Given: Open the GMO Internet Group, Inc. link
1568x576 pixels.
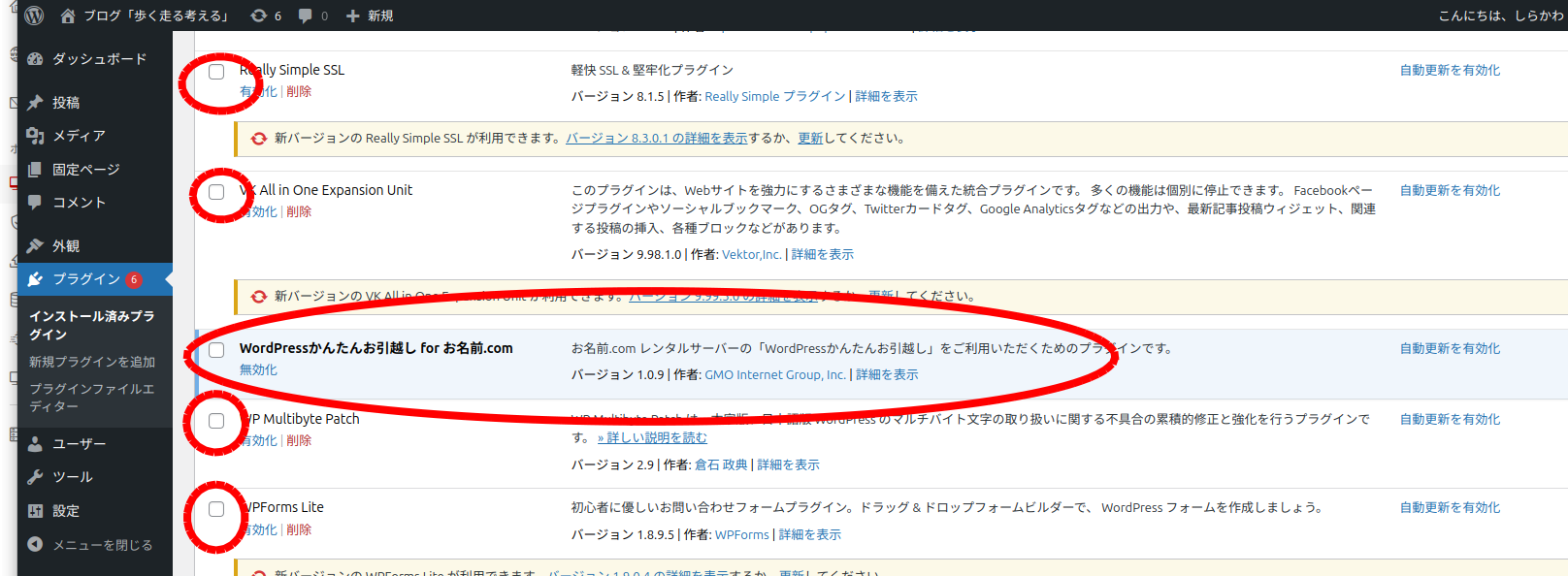Looking at the screenshot, I should 775,374.
